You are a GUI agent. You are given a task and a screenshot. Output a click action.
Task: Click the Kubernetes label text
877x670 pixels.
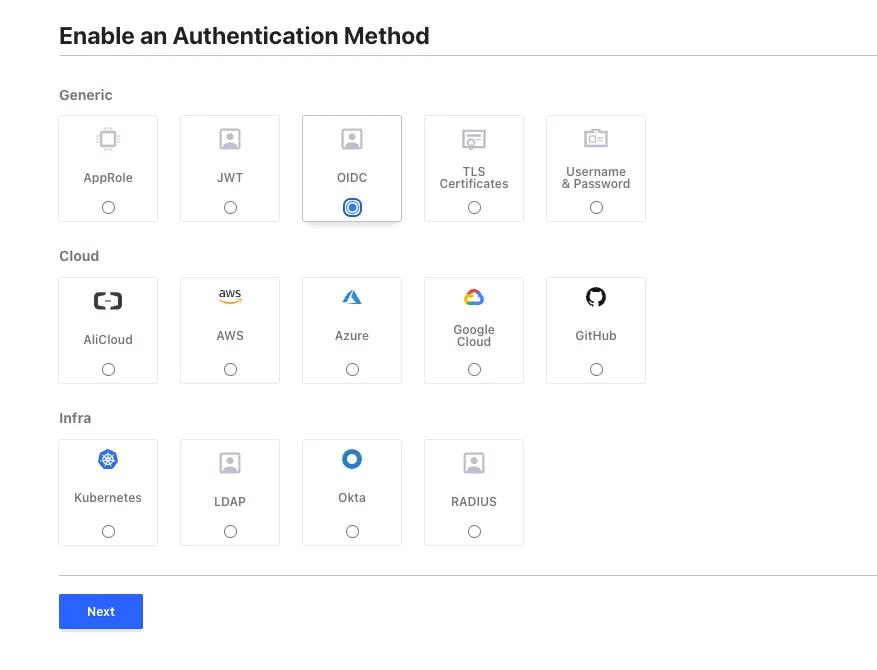108,498
